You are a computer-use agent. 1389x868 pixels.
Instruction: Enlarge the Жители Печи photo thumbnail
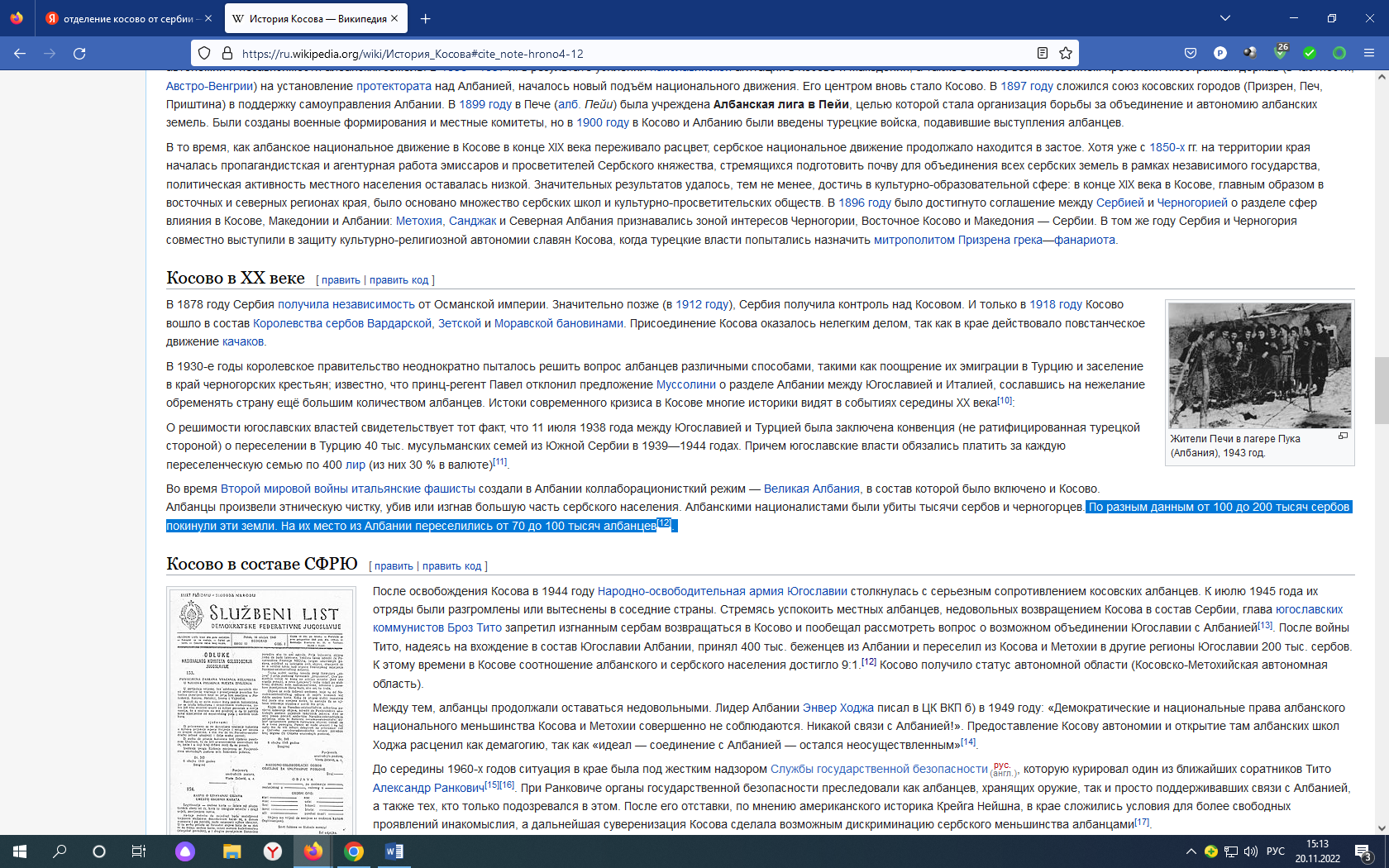1259,365
